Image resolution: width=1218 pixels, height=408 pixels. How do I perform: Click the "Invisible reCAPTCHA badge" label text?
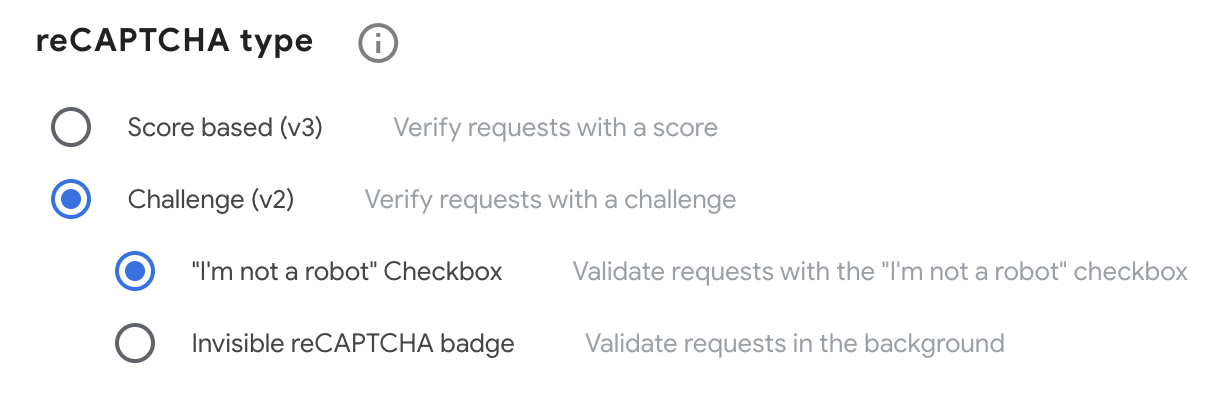tap(352, 344)
